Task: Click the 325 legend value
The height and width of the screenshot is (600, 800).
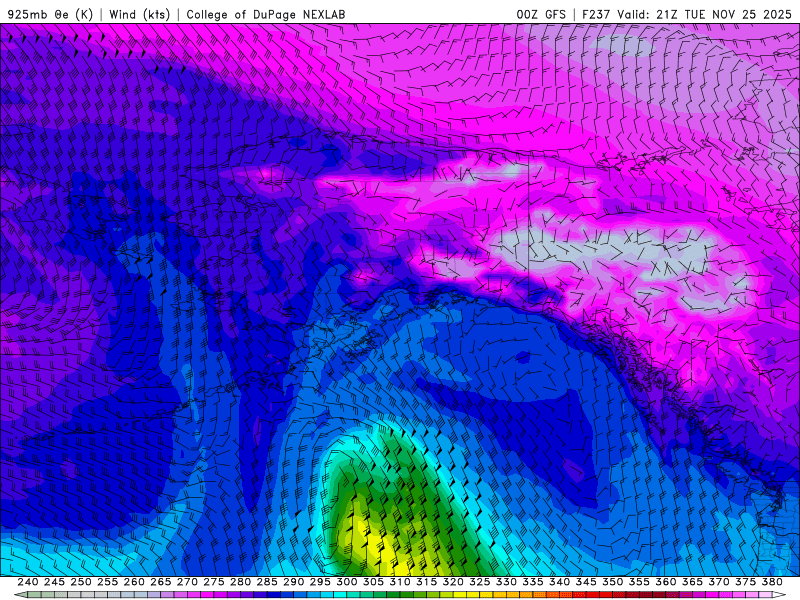Action: pos(480,582)
